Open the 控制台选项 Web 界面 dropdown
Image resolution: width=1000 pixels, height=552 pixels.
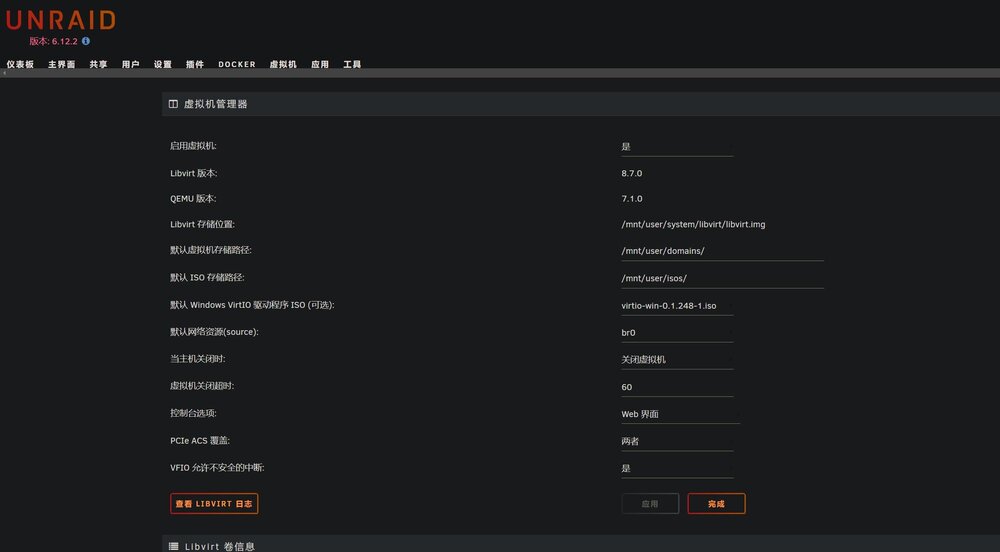tap(680, 414)
